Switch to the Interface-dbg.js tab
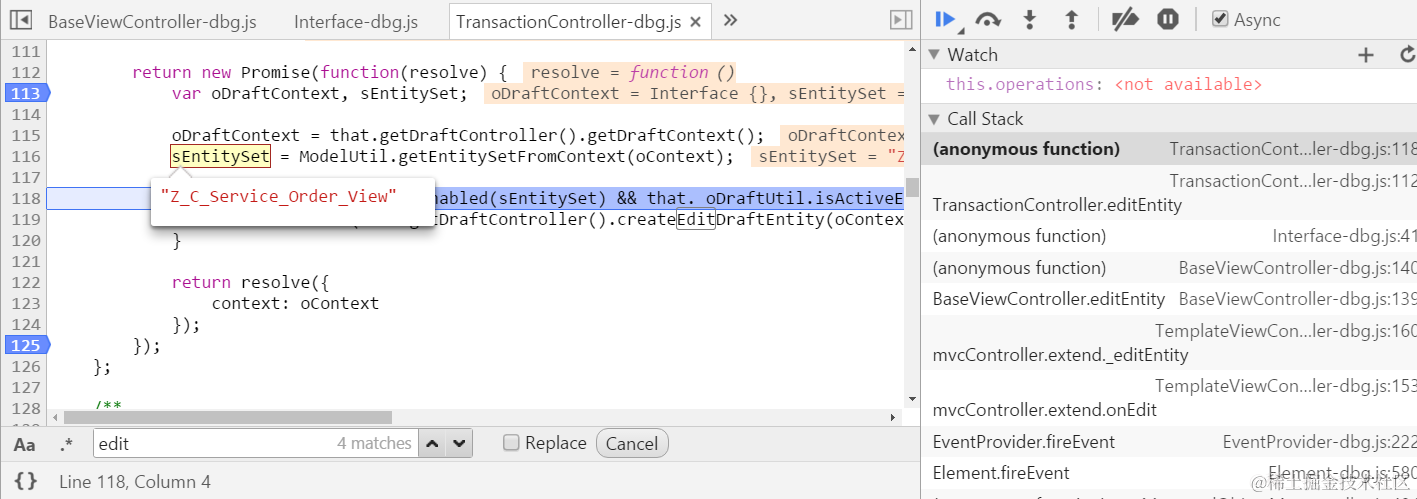Screen dimensions: 1417x499 [356, 21]
